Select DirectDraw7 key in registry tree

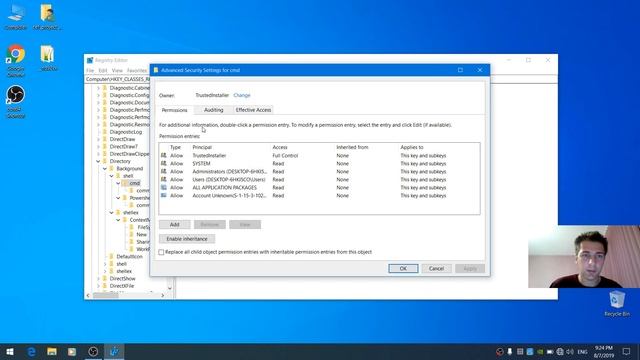[x=124, y=147]
